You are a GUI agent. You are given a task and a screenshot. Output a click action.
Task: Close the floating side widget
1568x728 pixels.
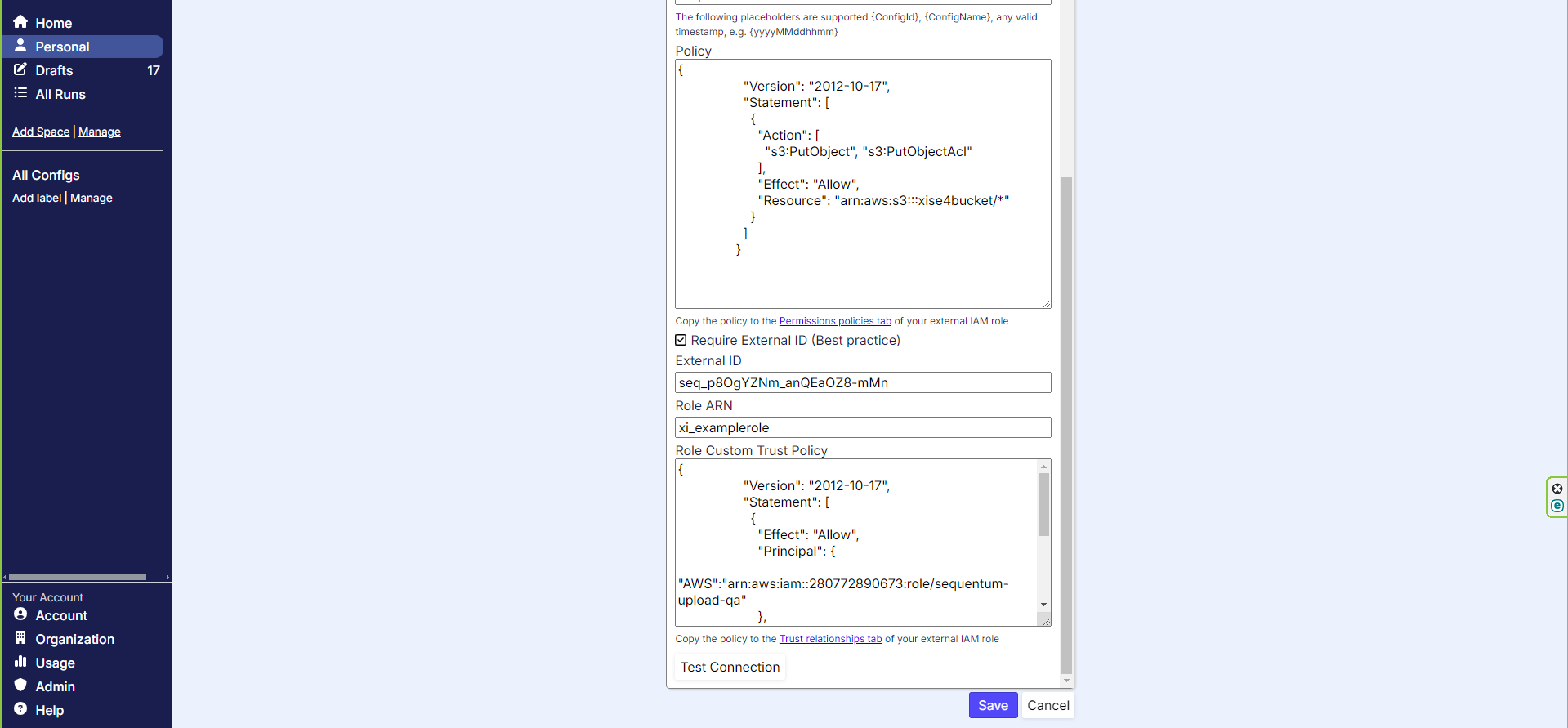[1557, 489]
